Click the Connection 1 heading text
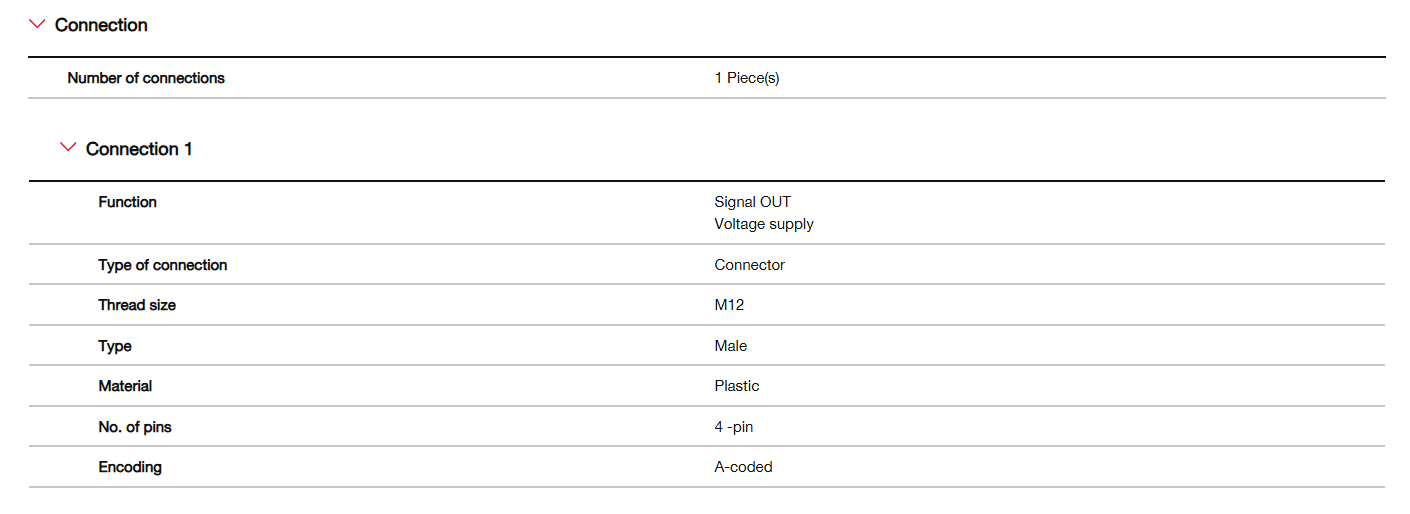This screenshot has width=1410, height=514. pyautogui.click(x=139, y=149)
